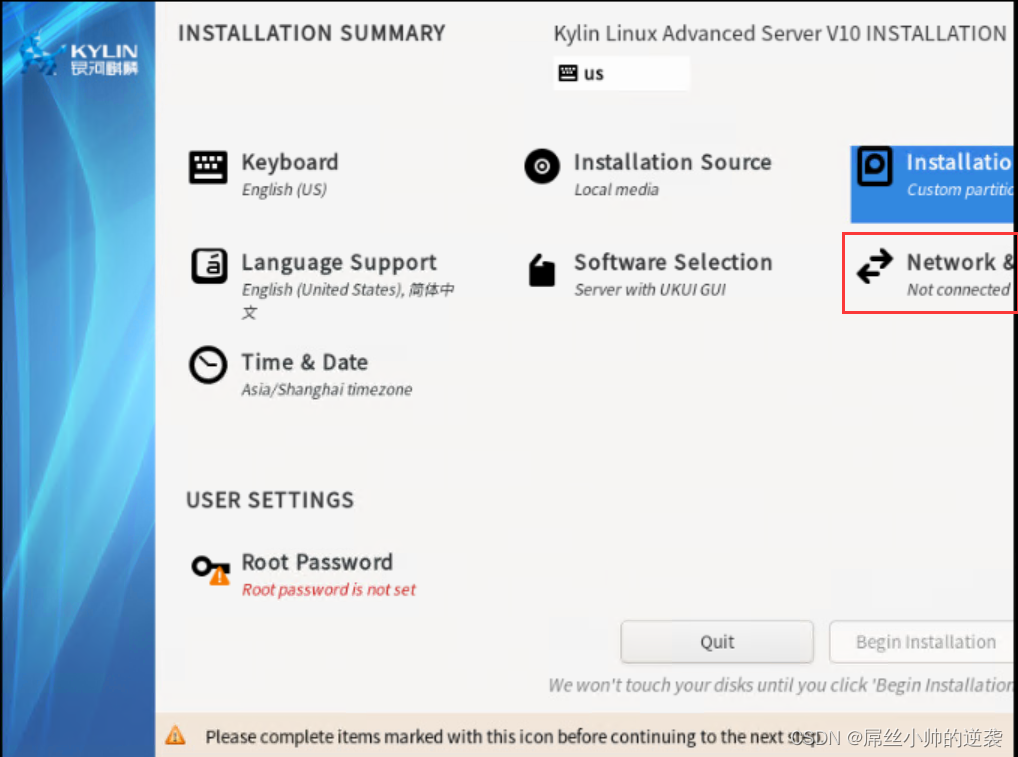The image size is (1018, 757).
Task: Open Language Support icon
Action: 208,267
